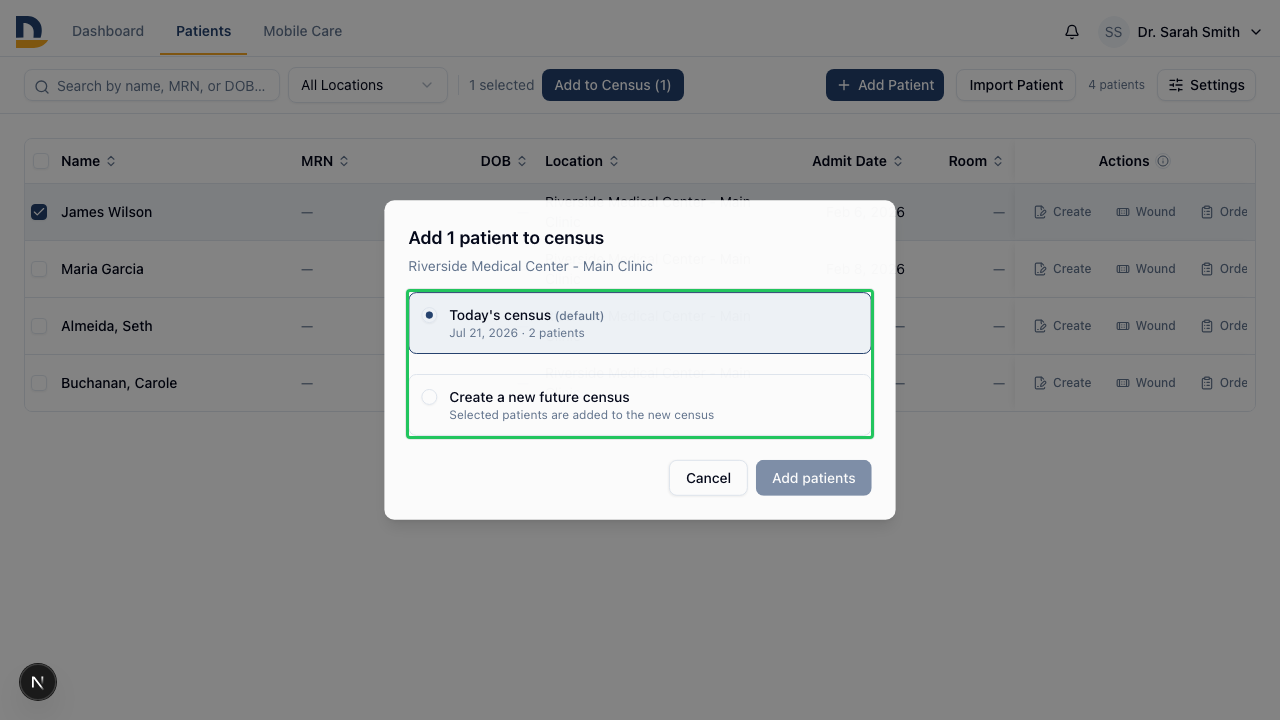Image resolution: width=1280 pixels, height=720 pixels.
Task: Click Wound icon in Almeida, Seth row
Action: 1123,326
